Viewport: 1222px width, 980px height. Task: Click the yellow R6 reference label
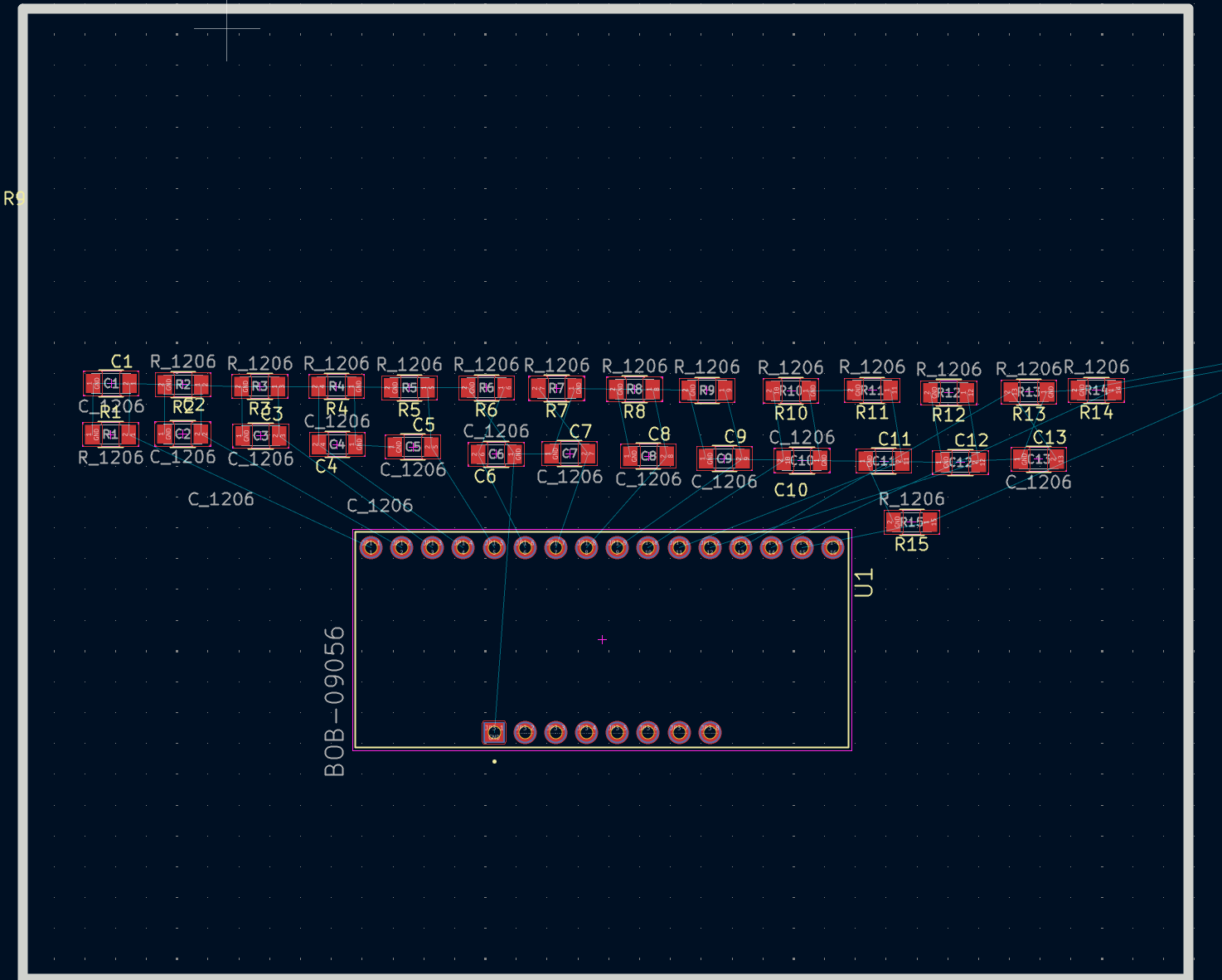(x=487, y=410)
